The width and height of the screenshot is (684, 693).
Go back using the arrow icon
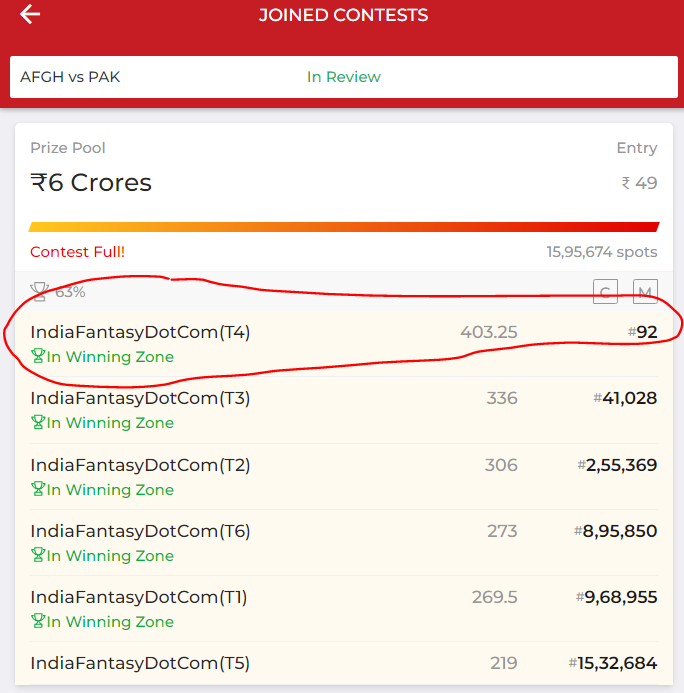(30, 14)
